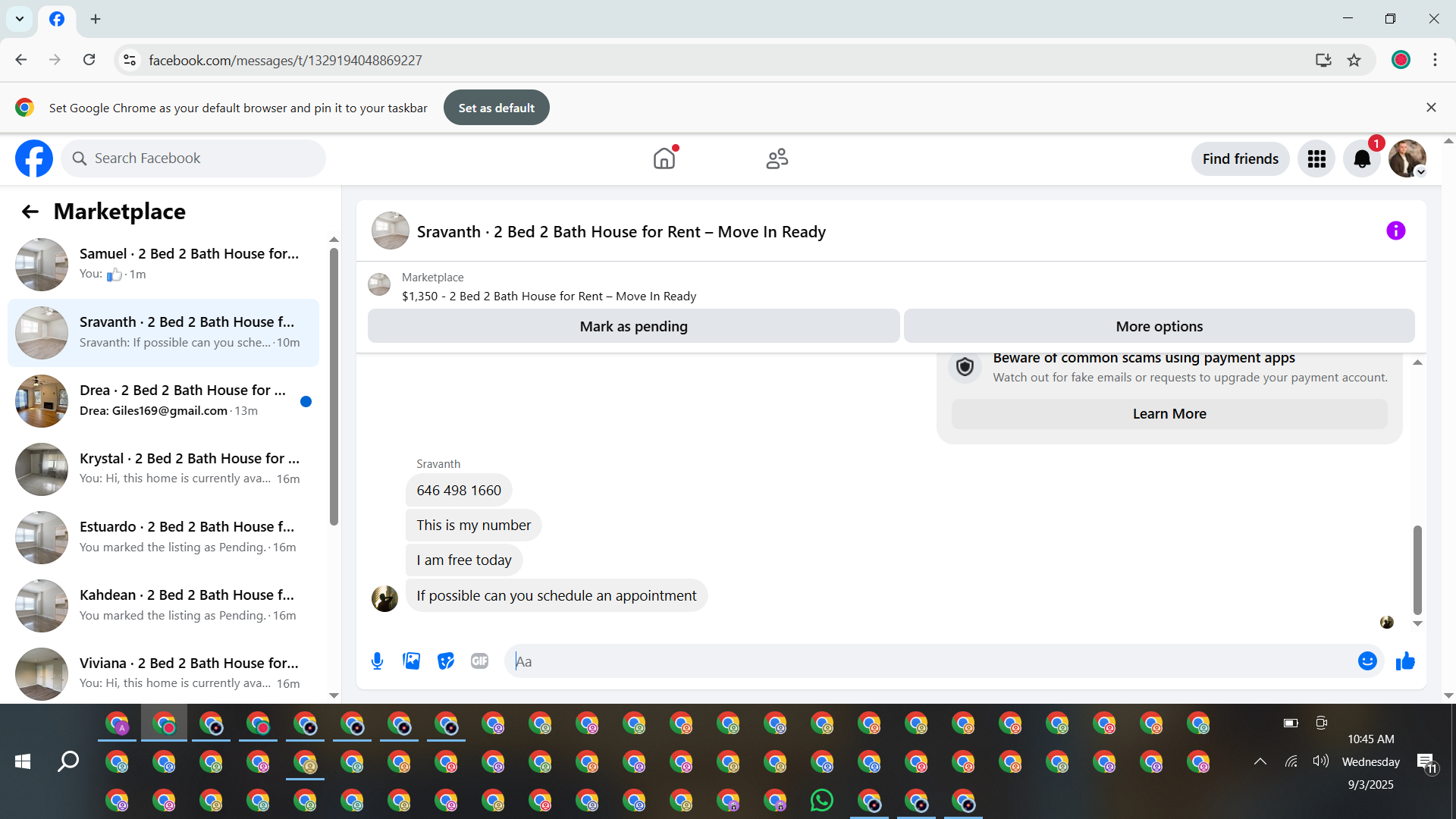This screenshot has width=1456, height=819.
Task: Open the Facebook menu grid icon
Action: click(x=1316, y=158)
